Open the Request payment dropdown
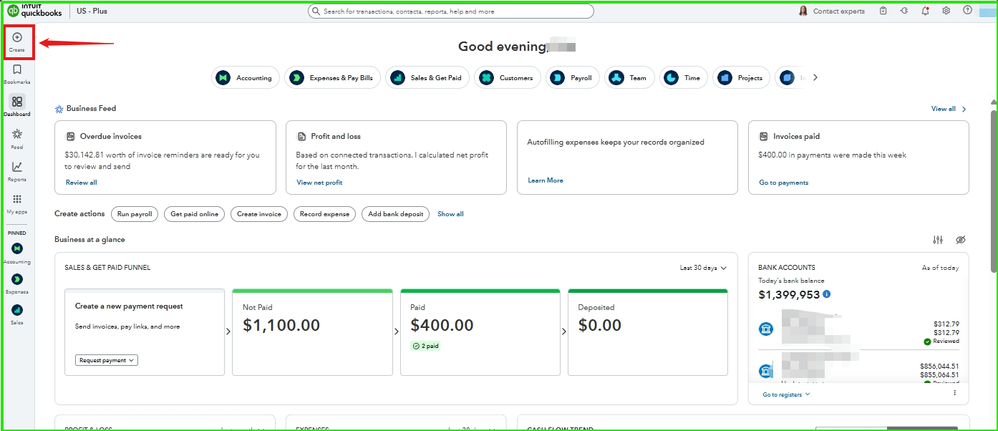This screenshot has height=431, width=998. coord(106,360)
